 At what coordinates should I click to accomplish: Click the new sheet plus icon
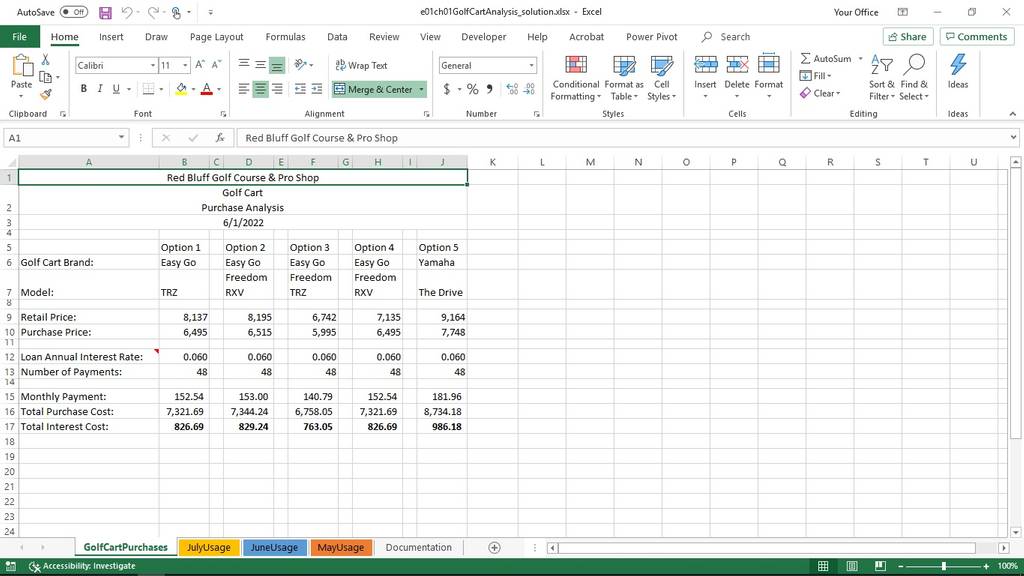tap(494, 547)
